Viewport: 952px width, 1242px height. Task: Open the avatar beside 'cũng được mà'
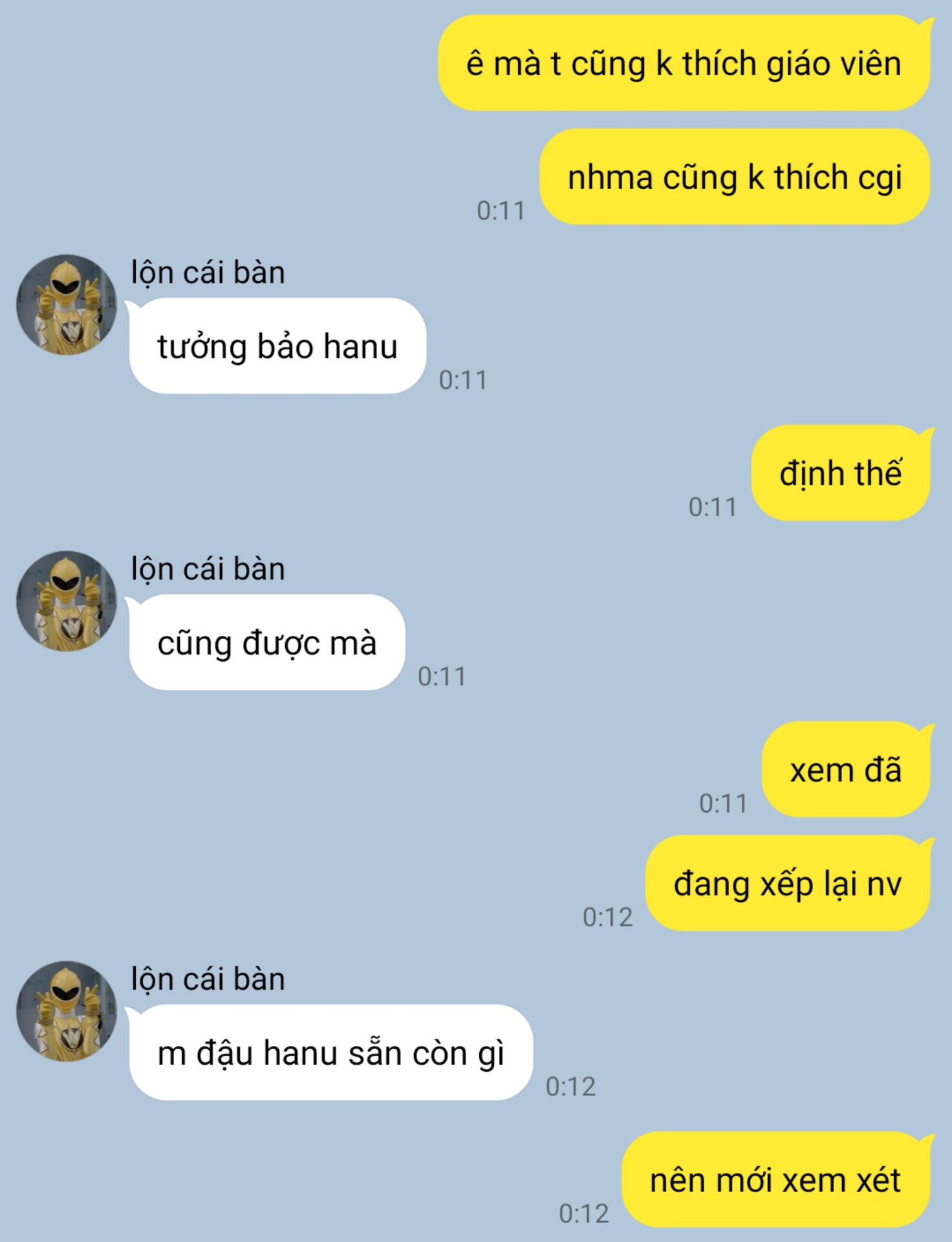pyautogui.click(x=67, y=601)
